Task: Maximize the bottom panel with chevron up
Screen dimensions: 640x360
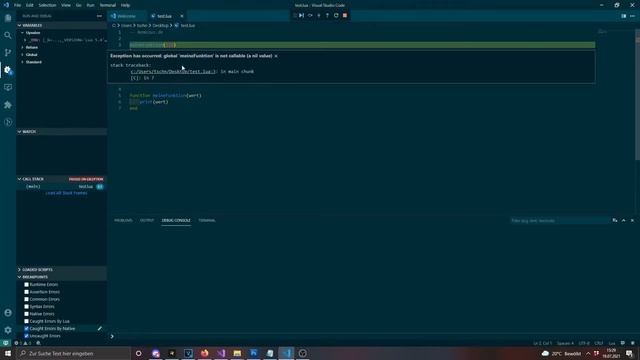Action: coord(624,220)
